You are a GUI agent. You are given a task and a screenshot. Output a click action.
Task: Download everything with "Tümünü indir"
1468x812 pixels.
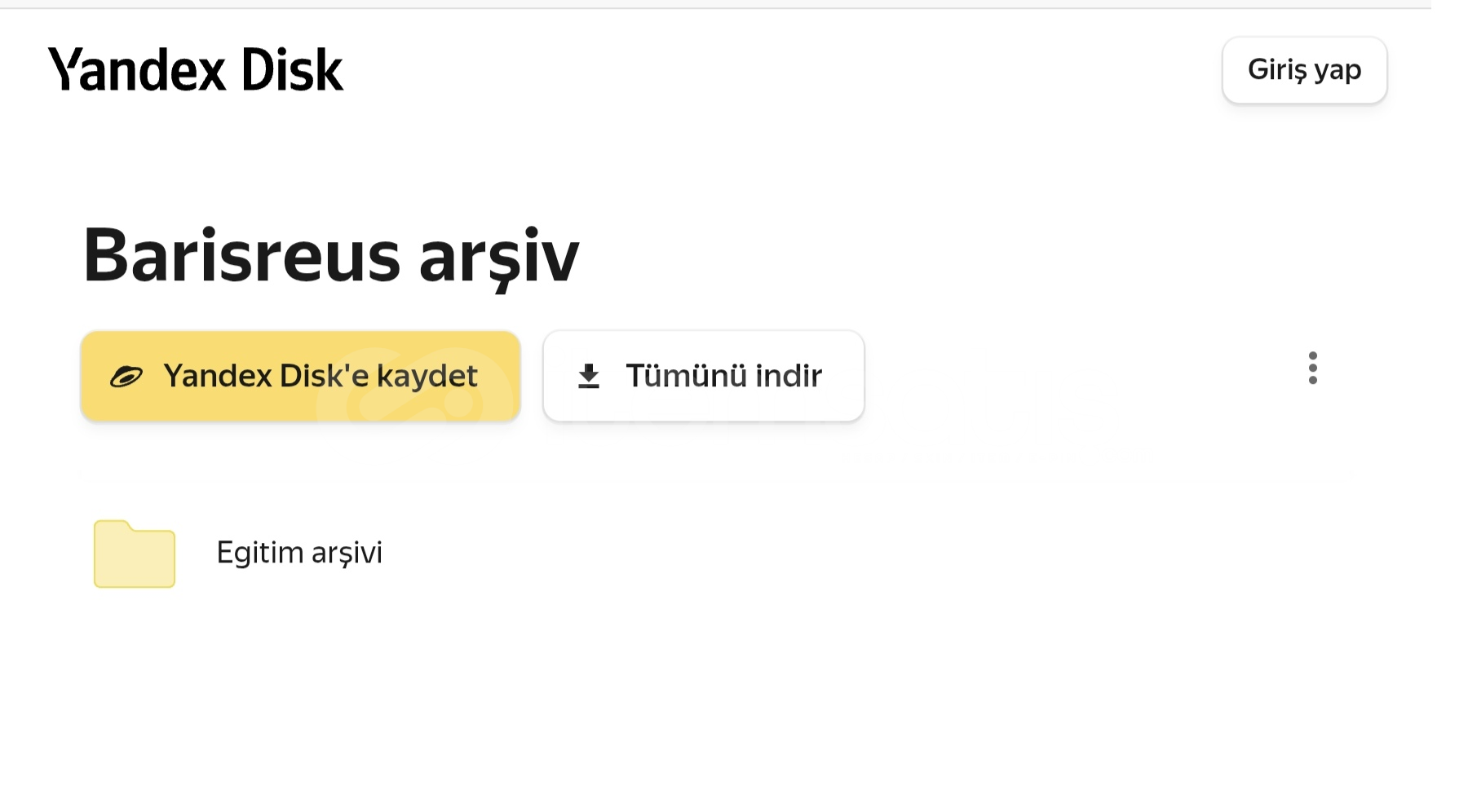(703, 377)
